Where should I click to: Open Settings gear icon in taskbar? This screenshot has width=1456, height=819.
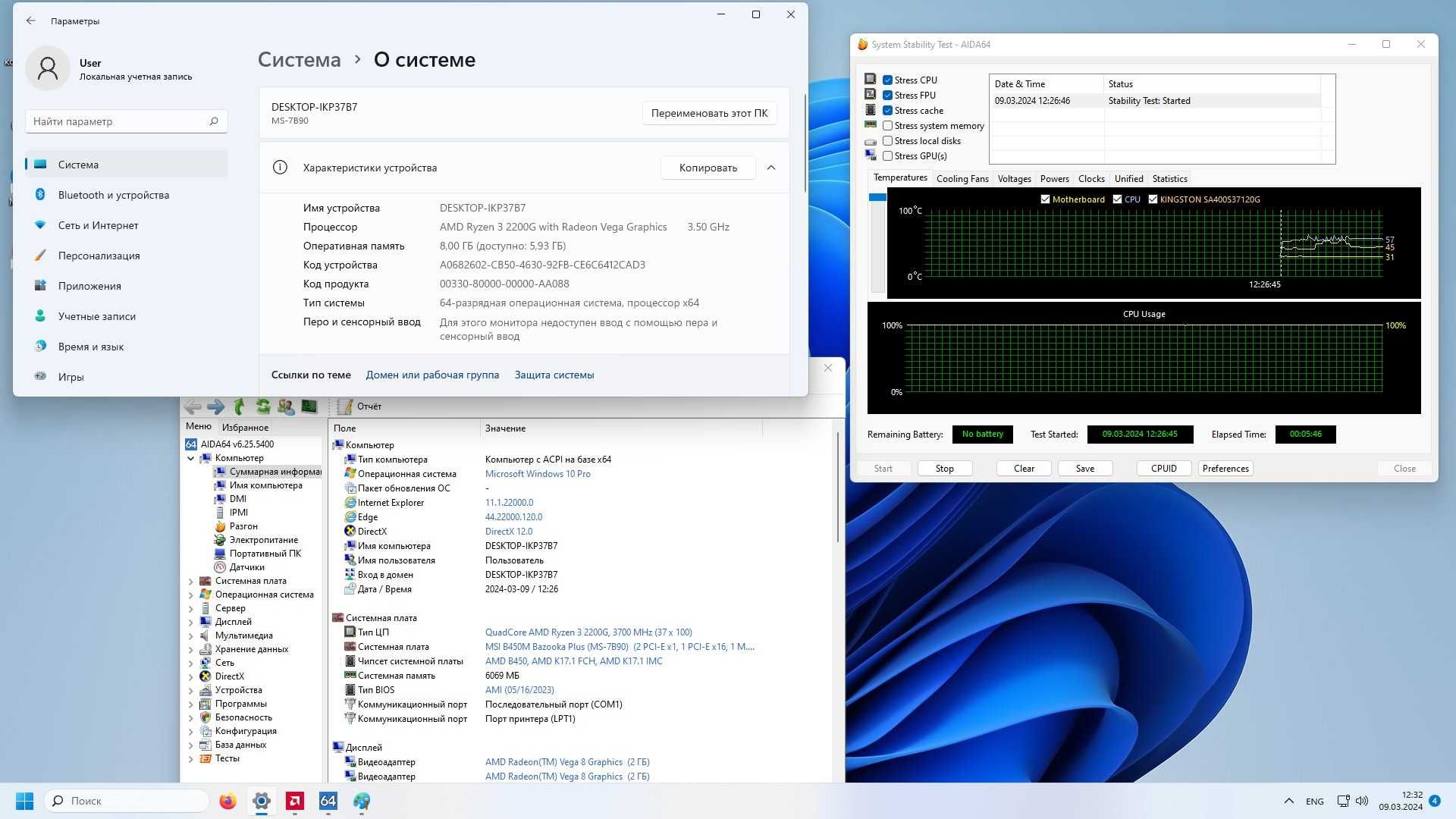262,801
